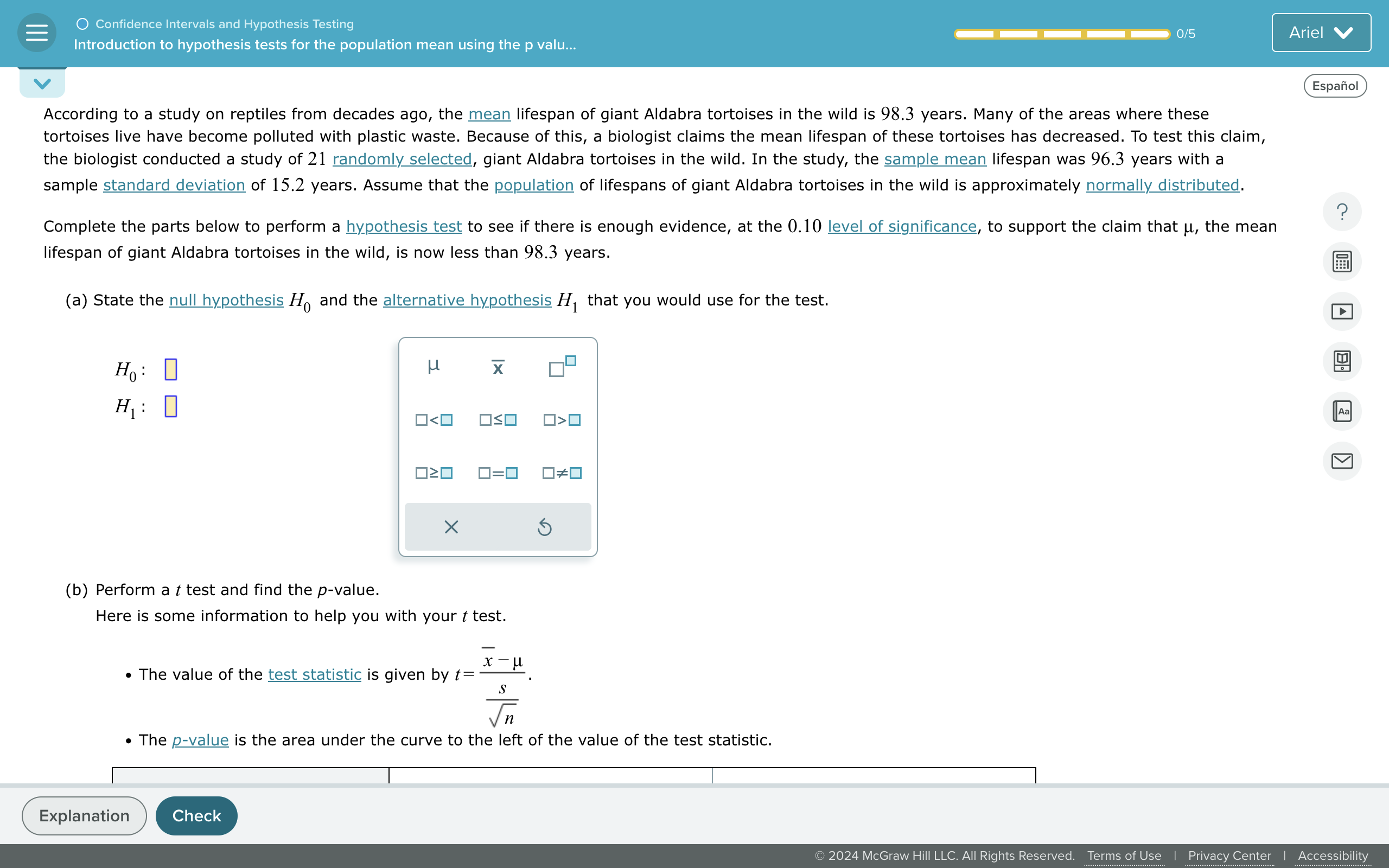1389x868 pixels.
Task: Click the envelope/mail icon on the right sidebar
Action: click(1344, 461)
